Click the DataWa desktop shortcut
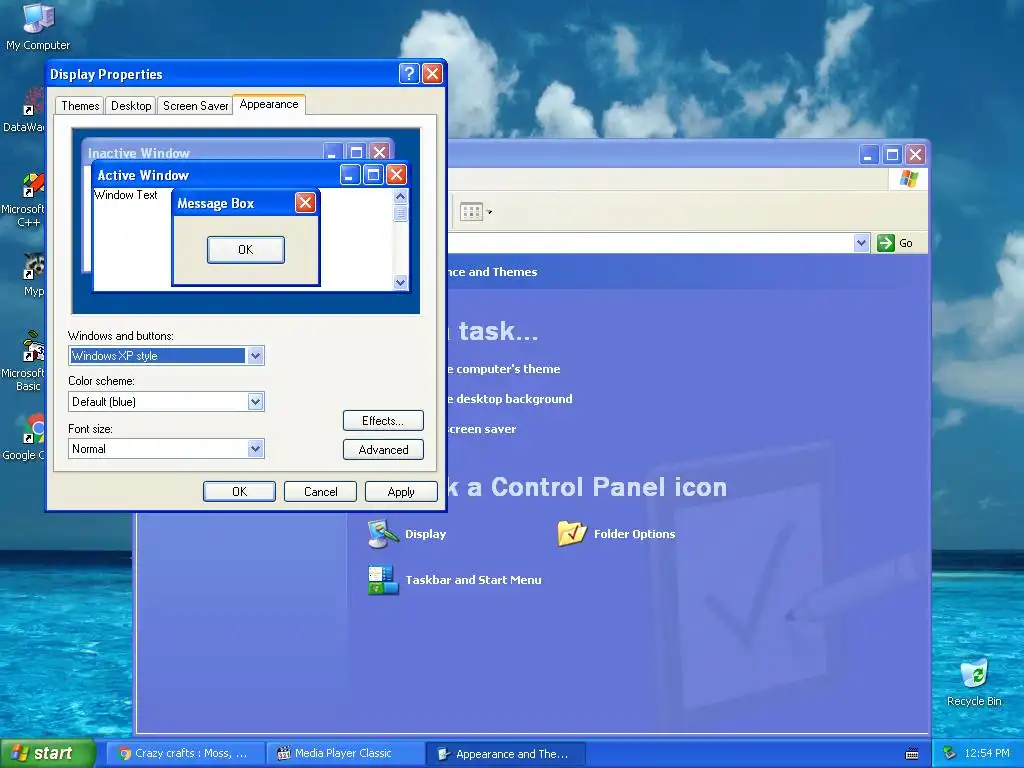 24,111
